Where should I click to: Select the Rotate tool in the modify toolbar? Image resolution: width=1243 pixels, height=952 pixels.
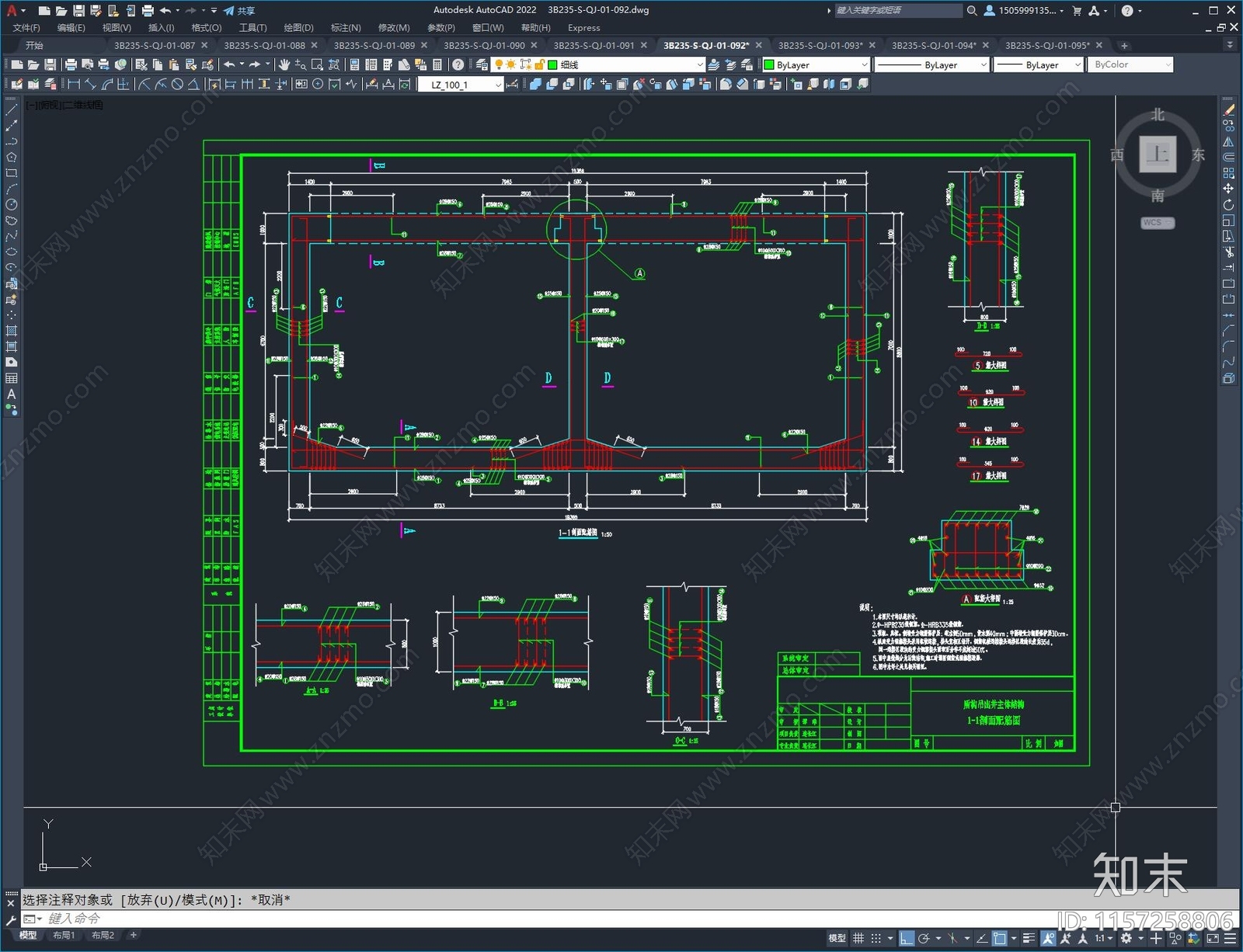(1228, 205)
